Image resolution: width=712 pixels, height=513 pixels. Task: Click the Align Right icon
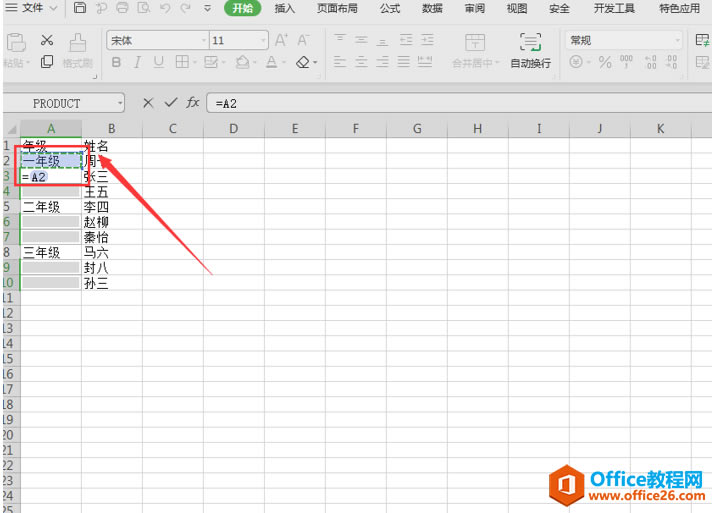[x=382, y=62]
